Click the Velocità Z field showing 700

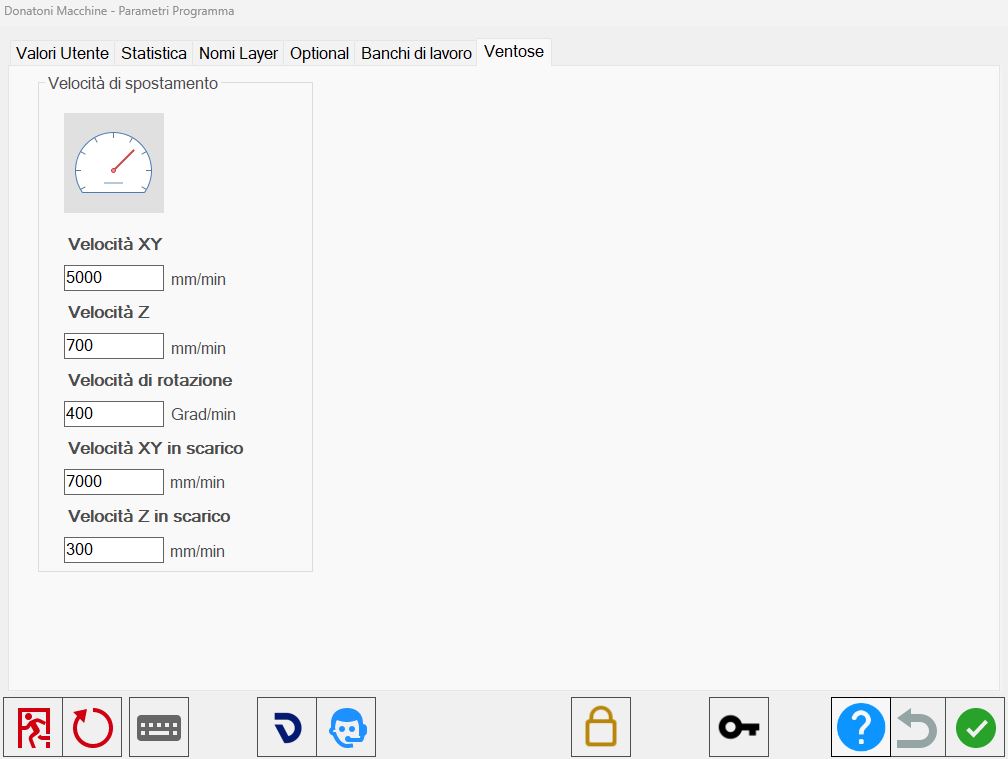(x=114, y=346)
